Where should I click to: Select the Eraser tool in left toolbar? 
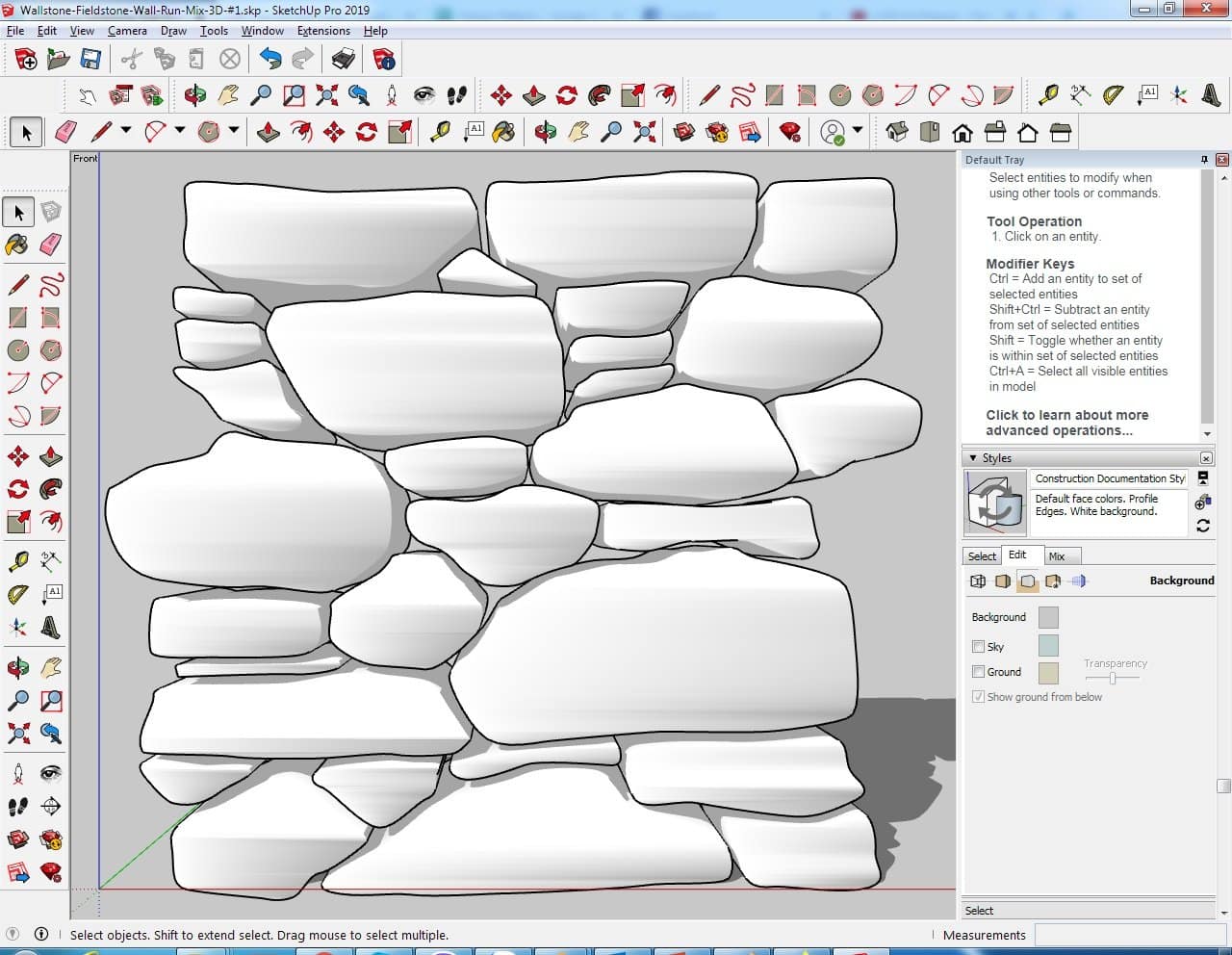[x=51, y=245]
